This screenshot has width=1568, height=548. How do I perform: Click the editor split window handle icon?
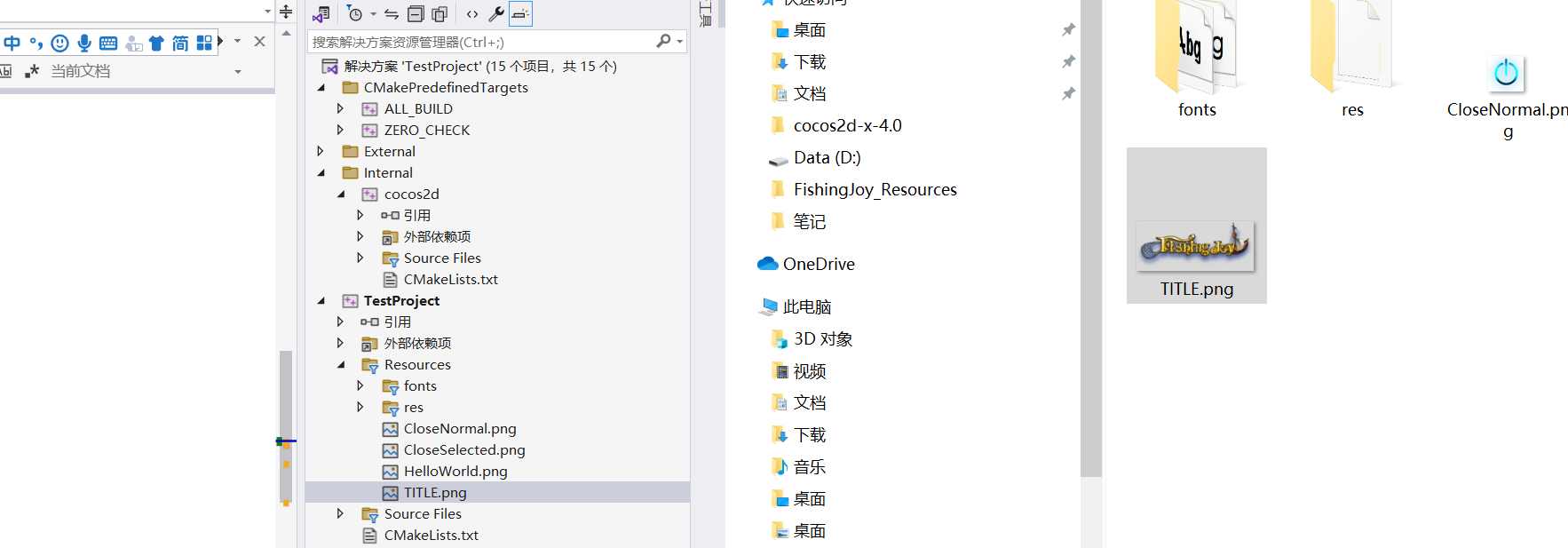click(x=286, y=12)
